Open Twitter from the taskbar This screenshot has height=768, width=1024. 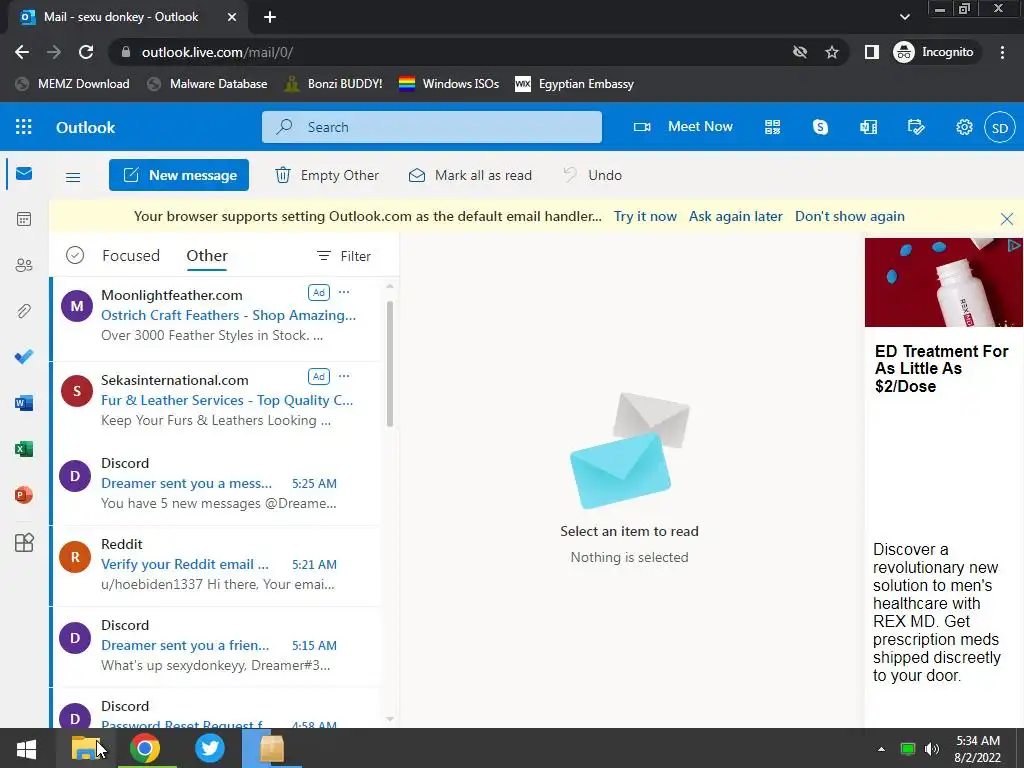point(210,748)
